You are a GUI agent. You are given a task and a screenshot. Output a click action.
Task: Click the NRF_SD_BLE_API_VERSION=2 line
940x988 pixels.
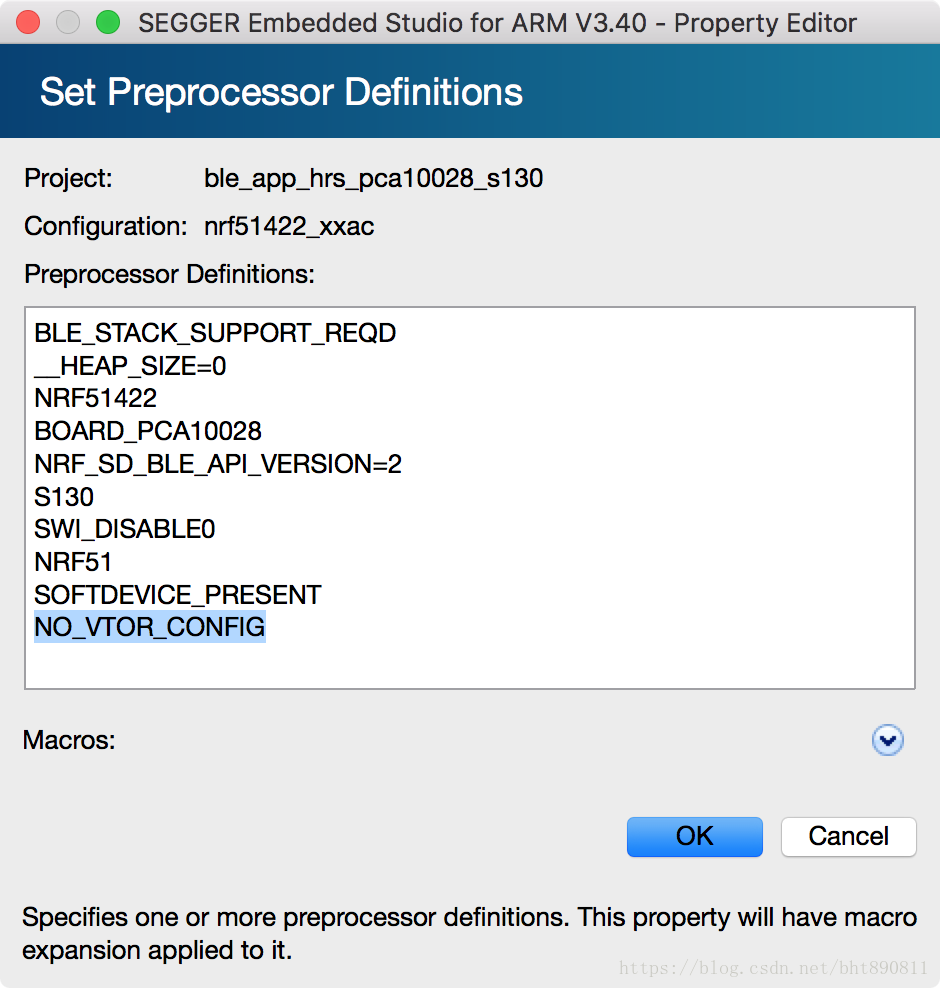[x=218, y=464]
